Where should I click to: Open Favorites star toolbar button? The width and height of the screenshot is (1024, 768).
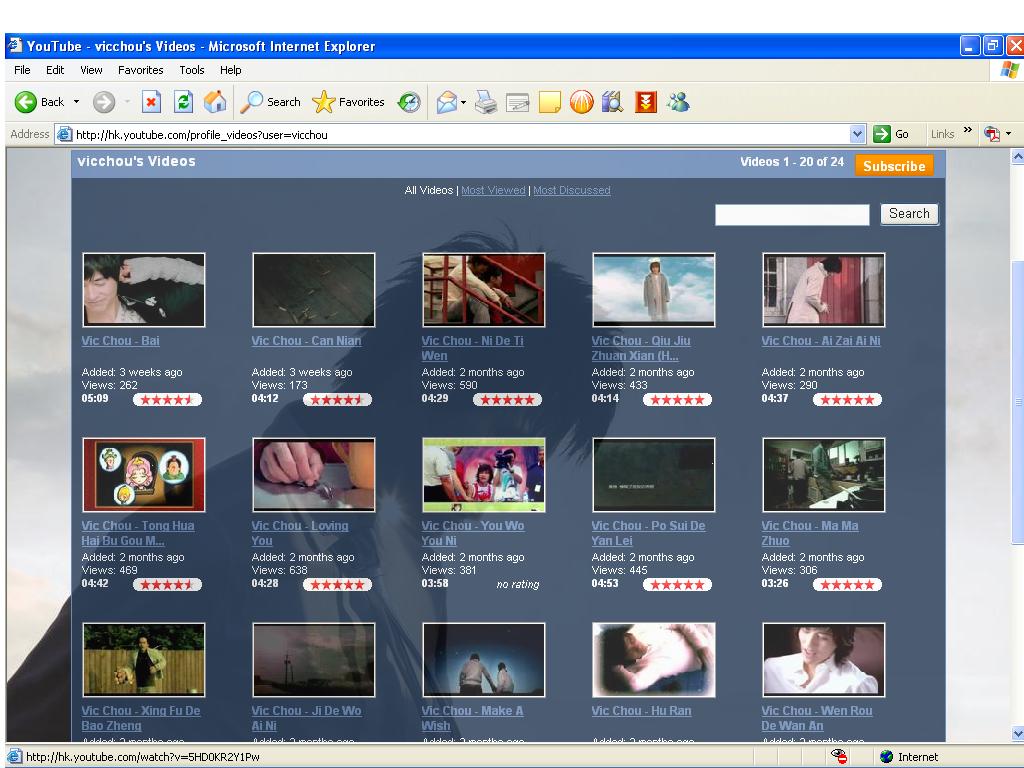(x=348, y=102)
